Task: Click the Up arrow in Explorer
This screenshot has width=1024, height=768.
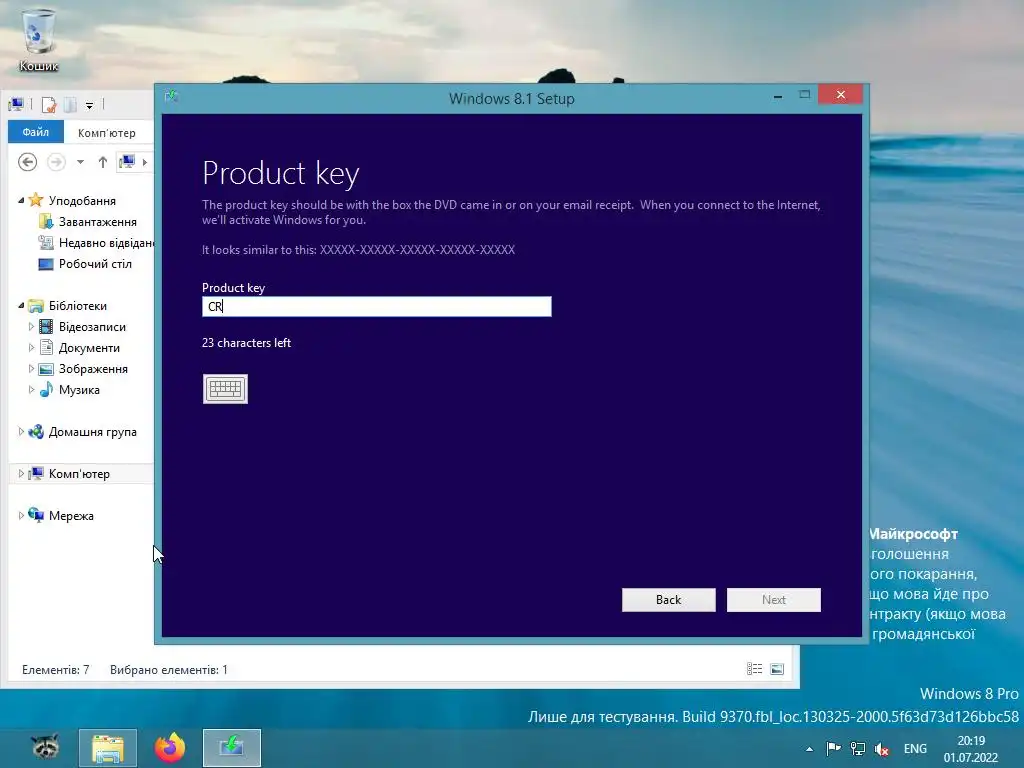Action: [x=103, y=162]
